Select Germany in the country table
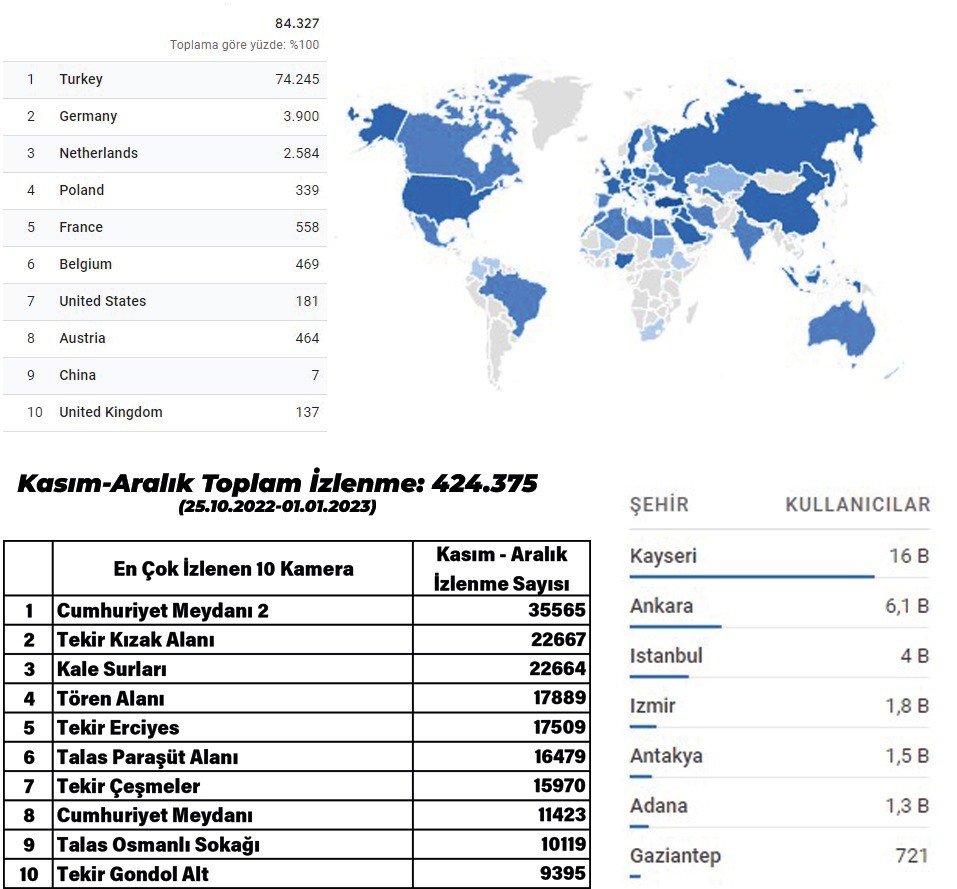The image size is (957, 889). [x=165, y=117]
